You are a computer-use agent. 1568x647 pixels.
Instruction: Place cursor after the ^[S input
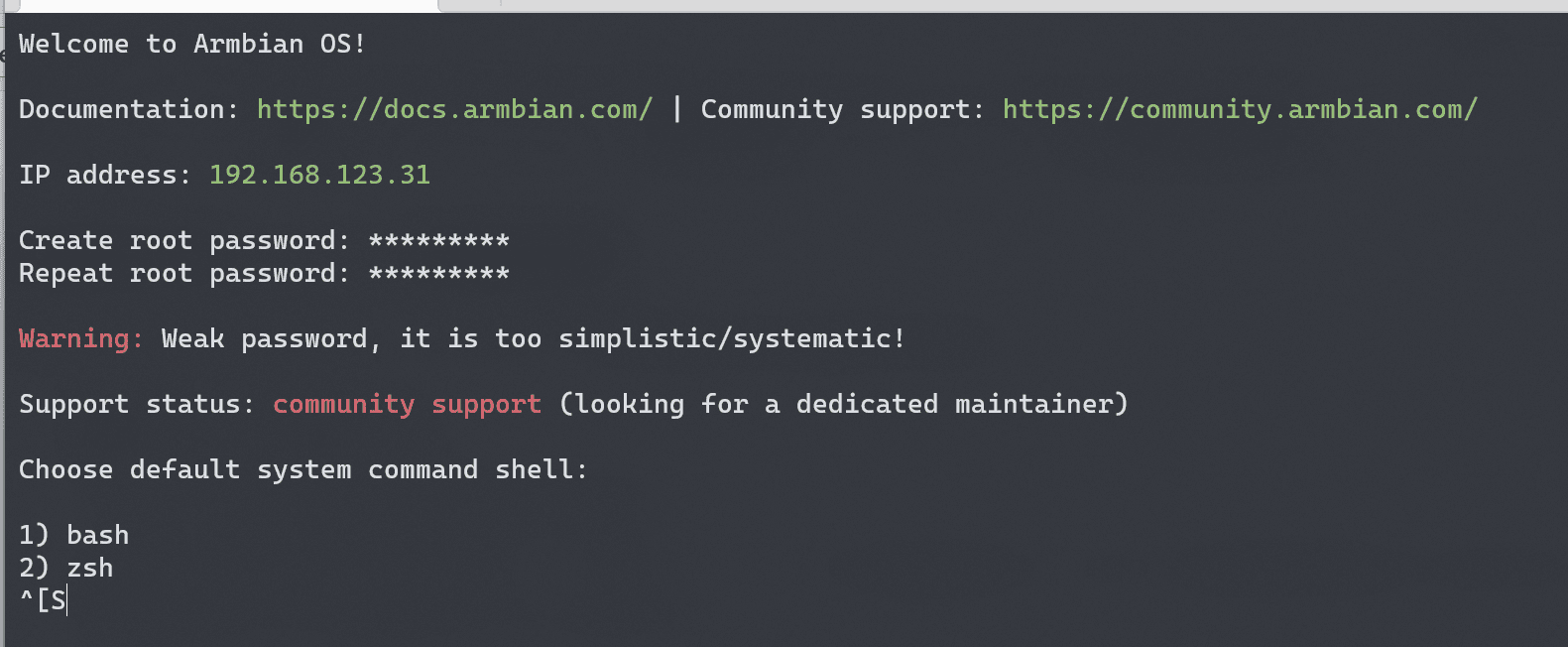click(x=66, y=600)
